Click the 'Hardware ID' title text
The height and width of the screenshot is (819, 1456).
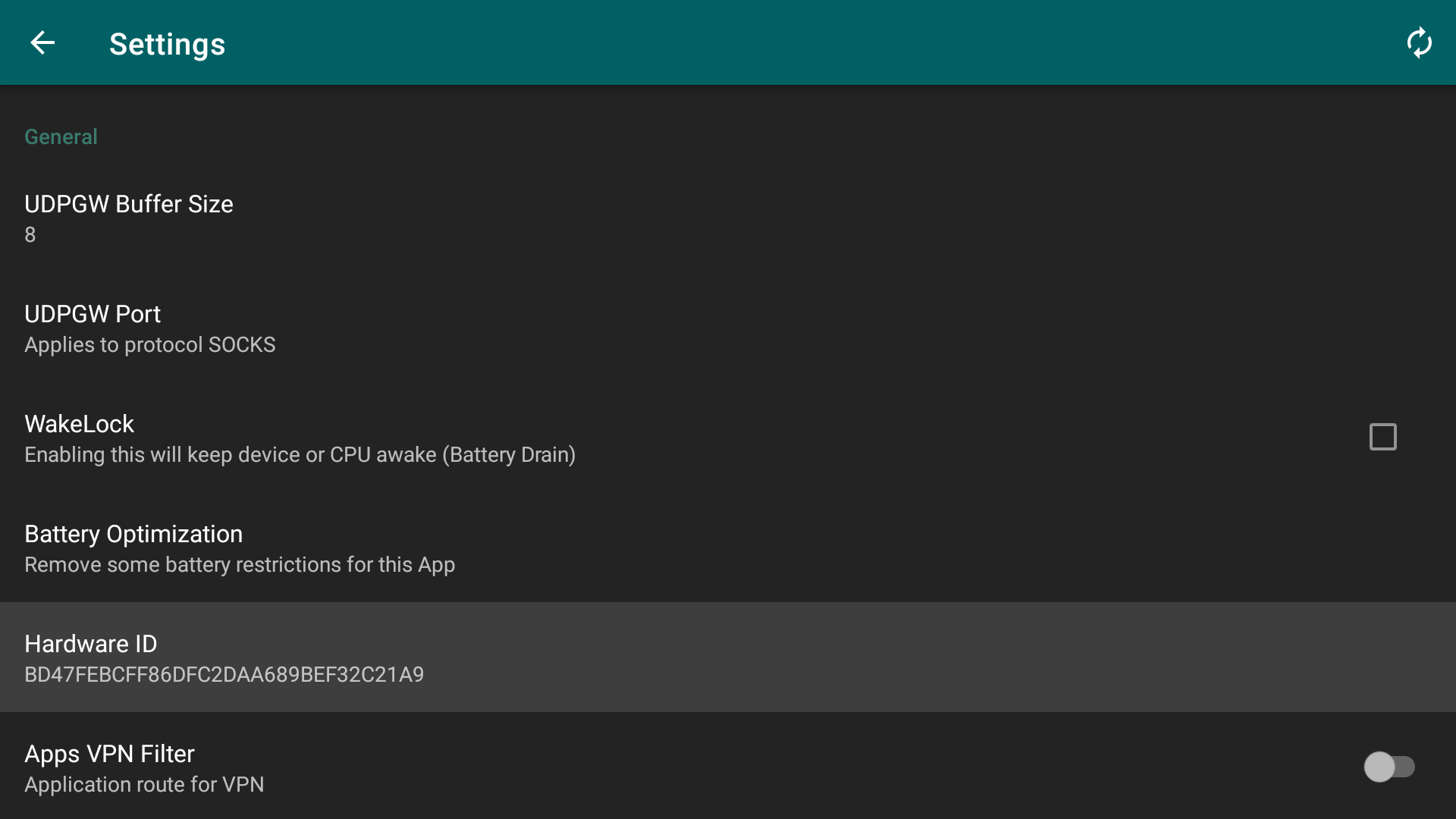[x=90, y=644]
